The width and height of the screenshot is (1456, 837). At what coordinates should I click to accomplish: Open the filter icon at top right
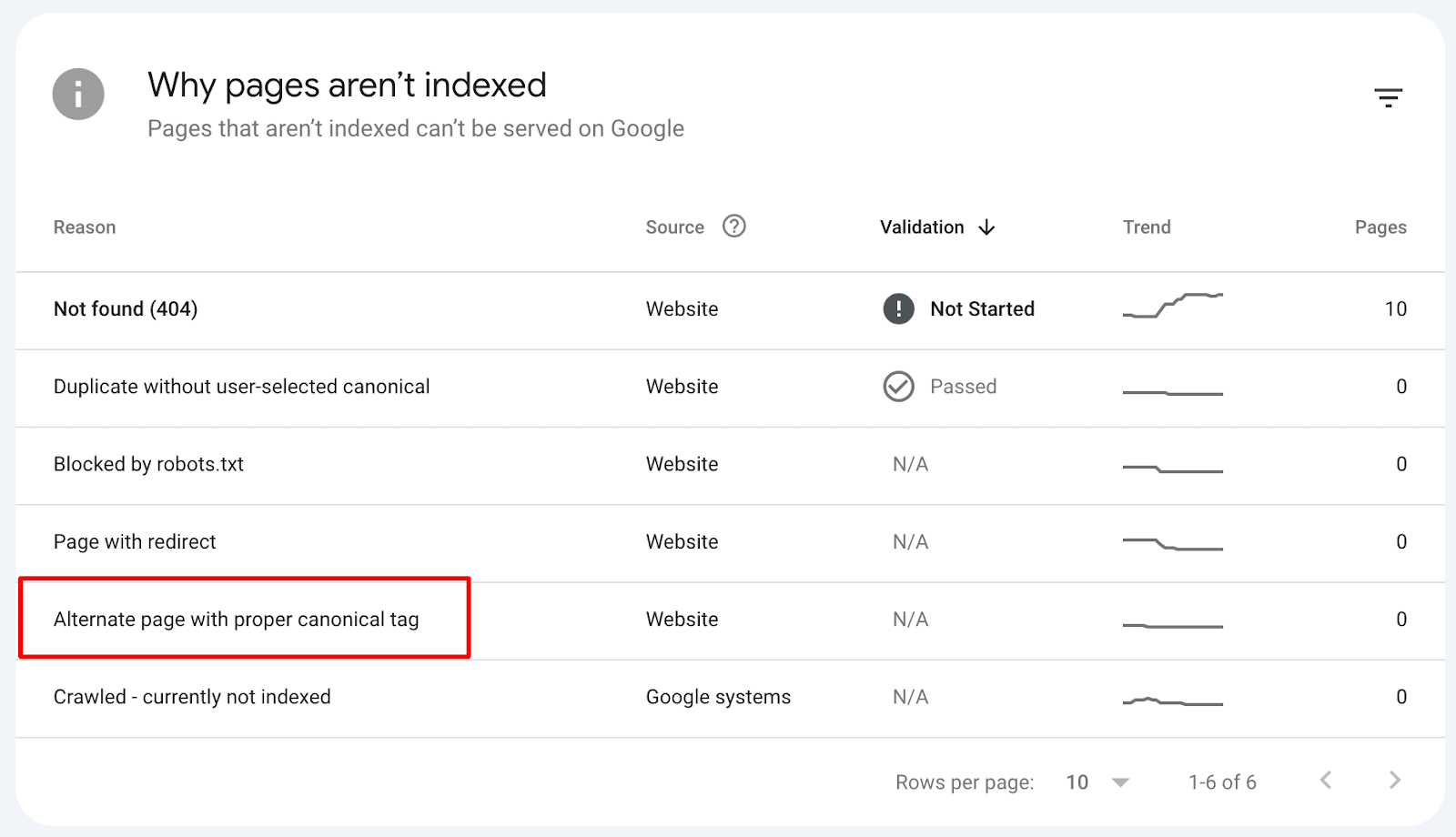point(1390,97)
